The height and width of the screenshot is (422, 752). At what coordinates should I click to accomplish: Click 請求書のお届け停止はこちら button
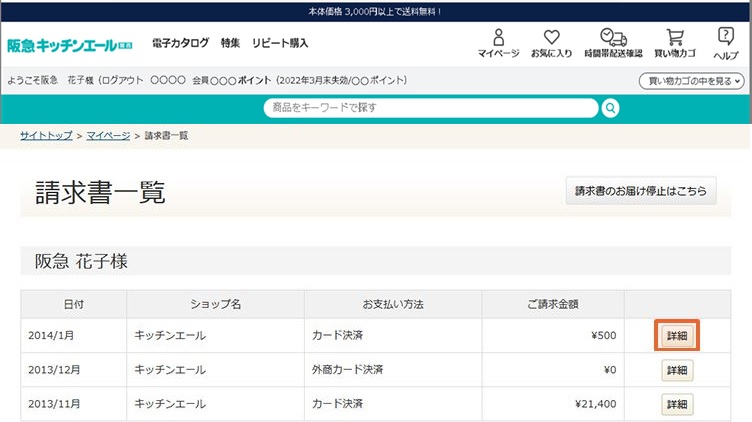(x=641, y=191)
